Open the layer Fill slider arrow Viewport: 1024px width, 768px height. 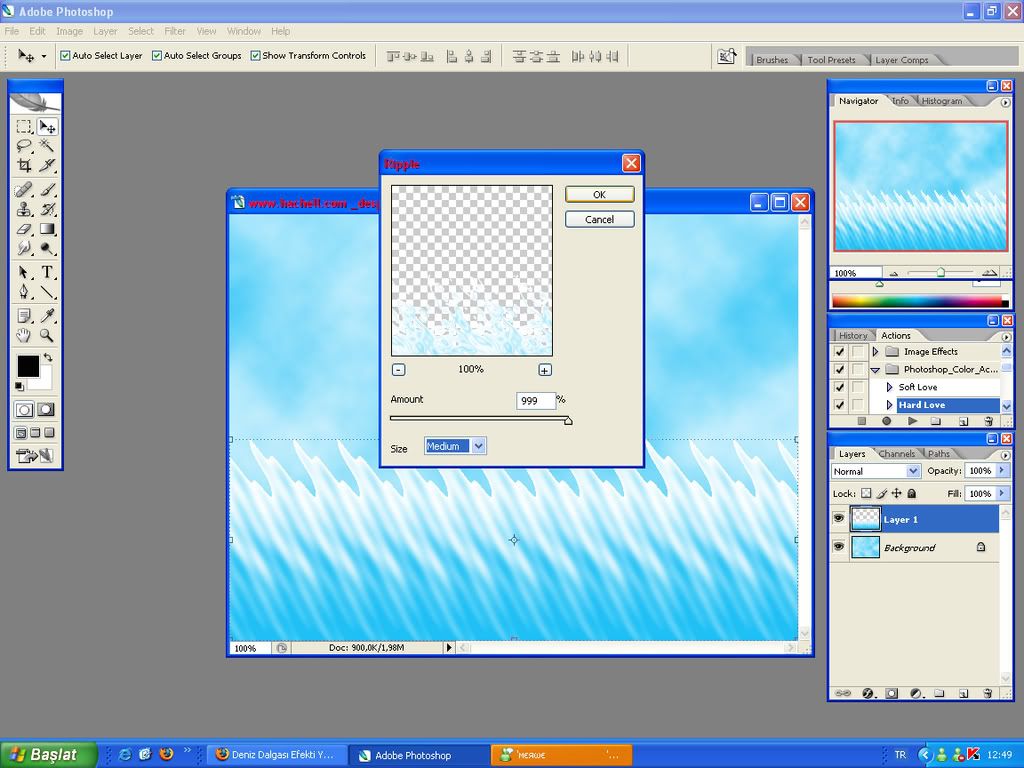pos(1002,493)
